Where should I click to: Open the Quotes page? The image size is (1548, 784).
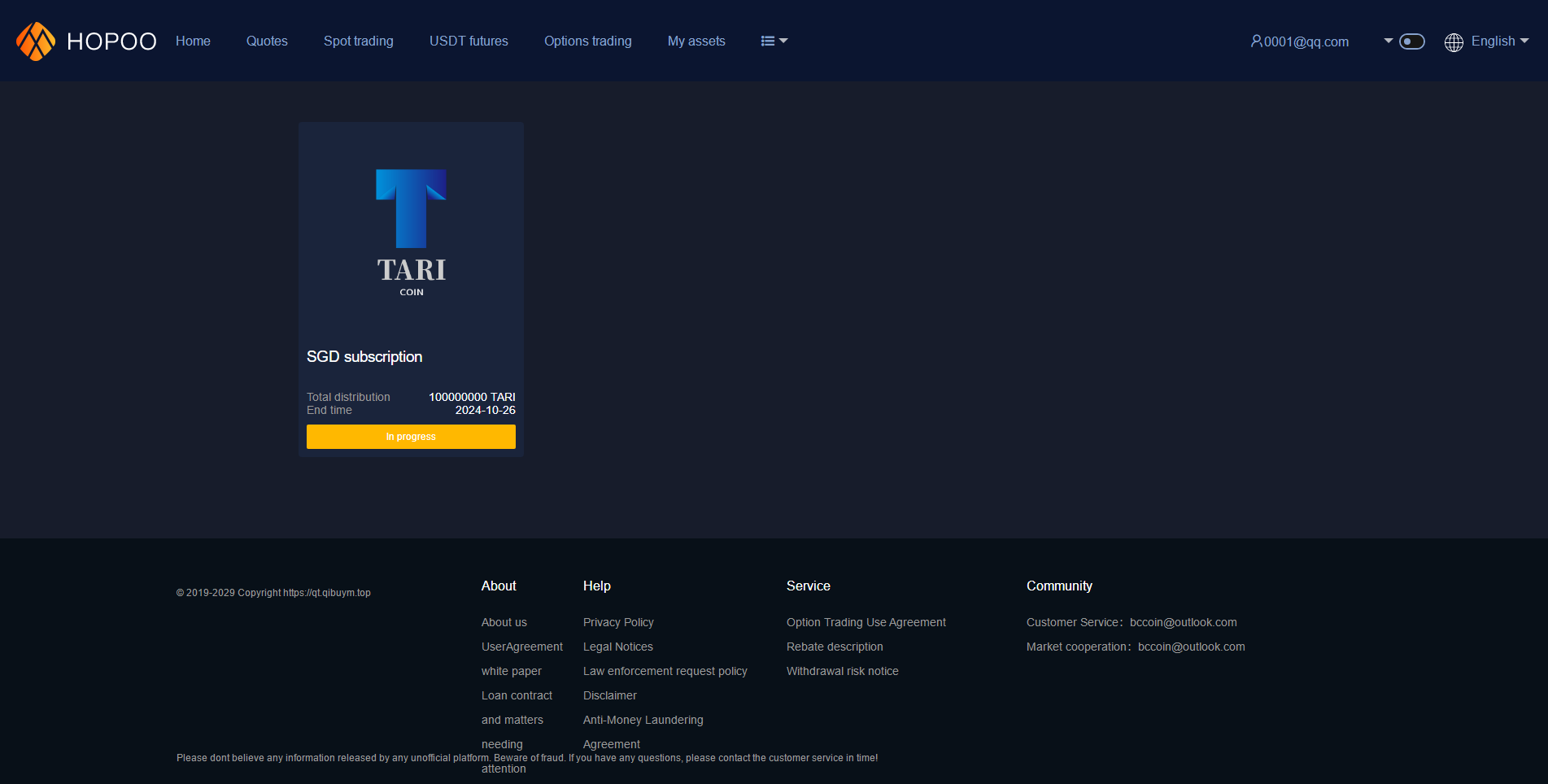[x=267, y=41]
